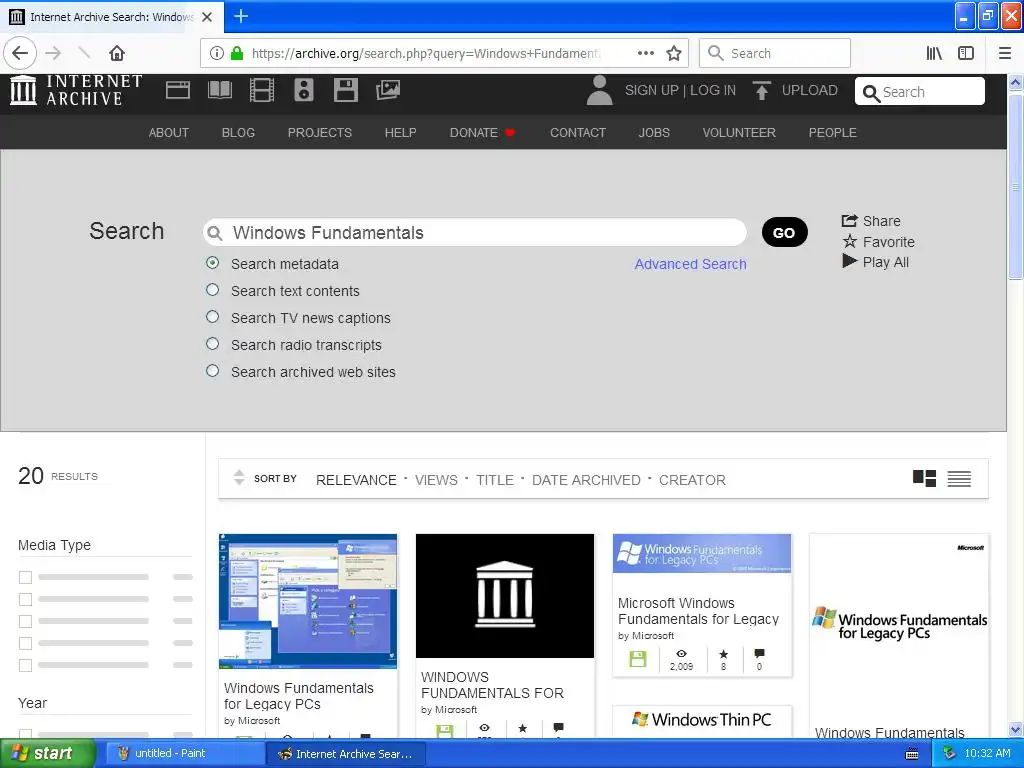Image resolution: width=1024 pixels, height=768 pixels.
Task: Sort results by DATE ARCHIVED
Action: [x=586, y=480]
